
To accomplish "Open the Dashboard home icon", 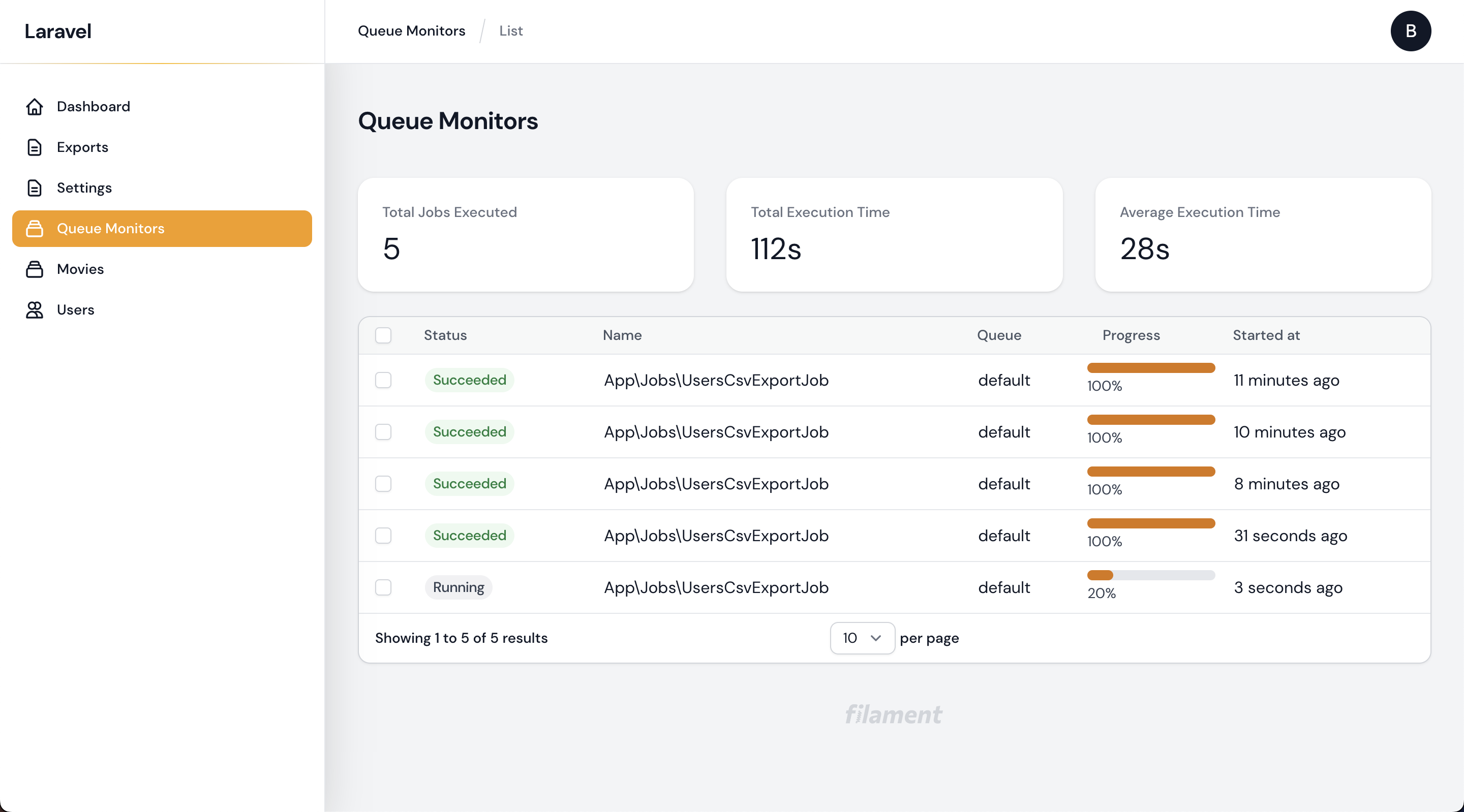I will click(35, 107).
